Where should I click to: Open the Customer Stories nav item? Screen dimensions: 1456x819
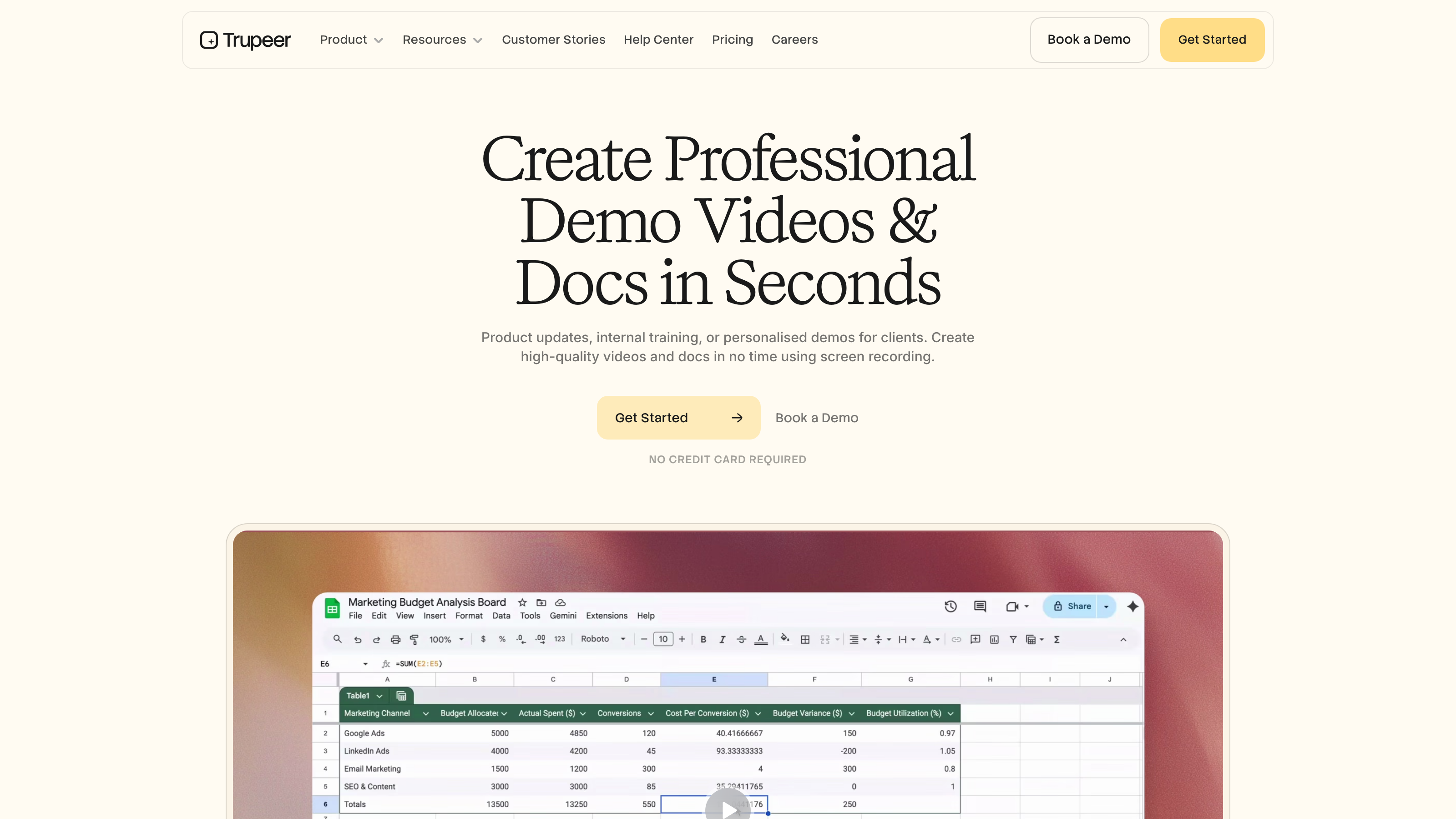point(553,40)
